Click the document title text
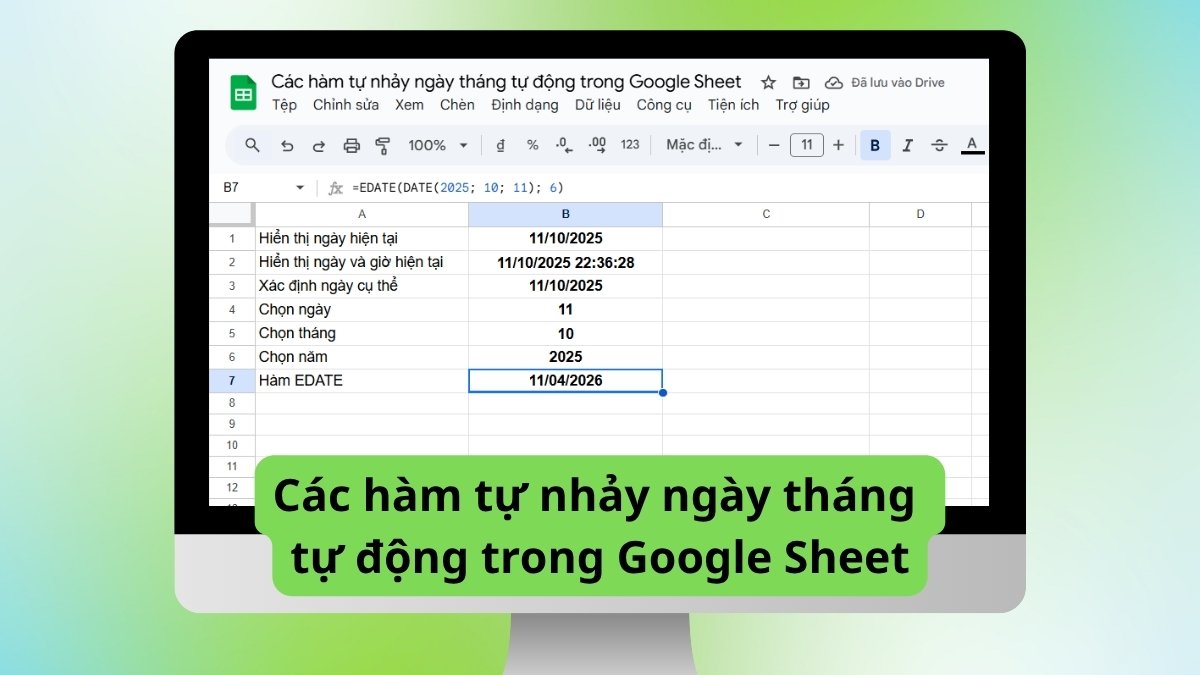Screen dimensions: 1200x675 click(507, 82)
